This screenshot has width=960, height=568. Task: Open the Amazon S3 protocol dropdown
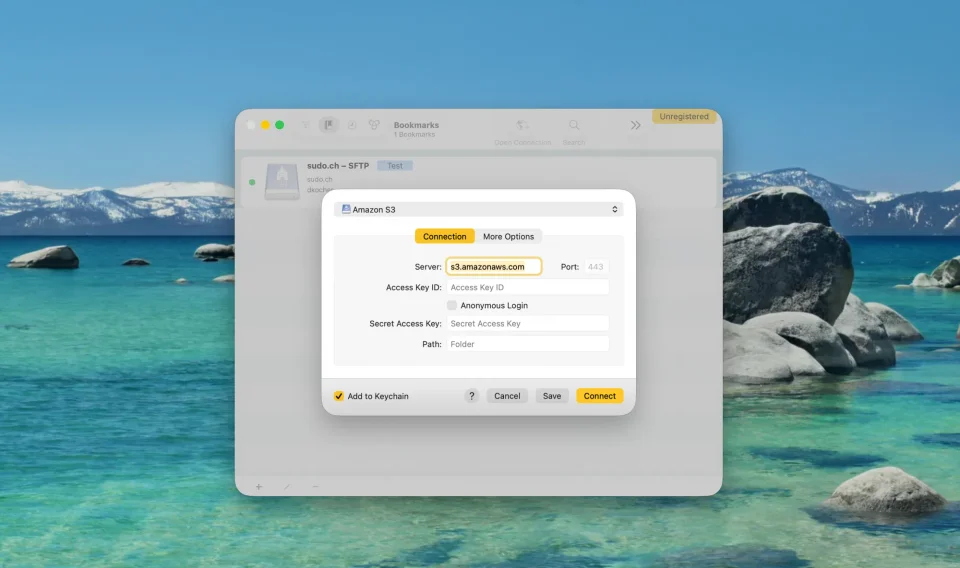[478, 209]
